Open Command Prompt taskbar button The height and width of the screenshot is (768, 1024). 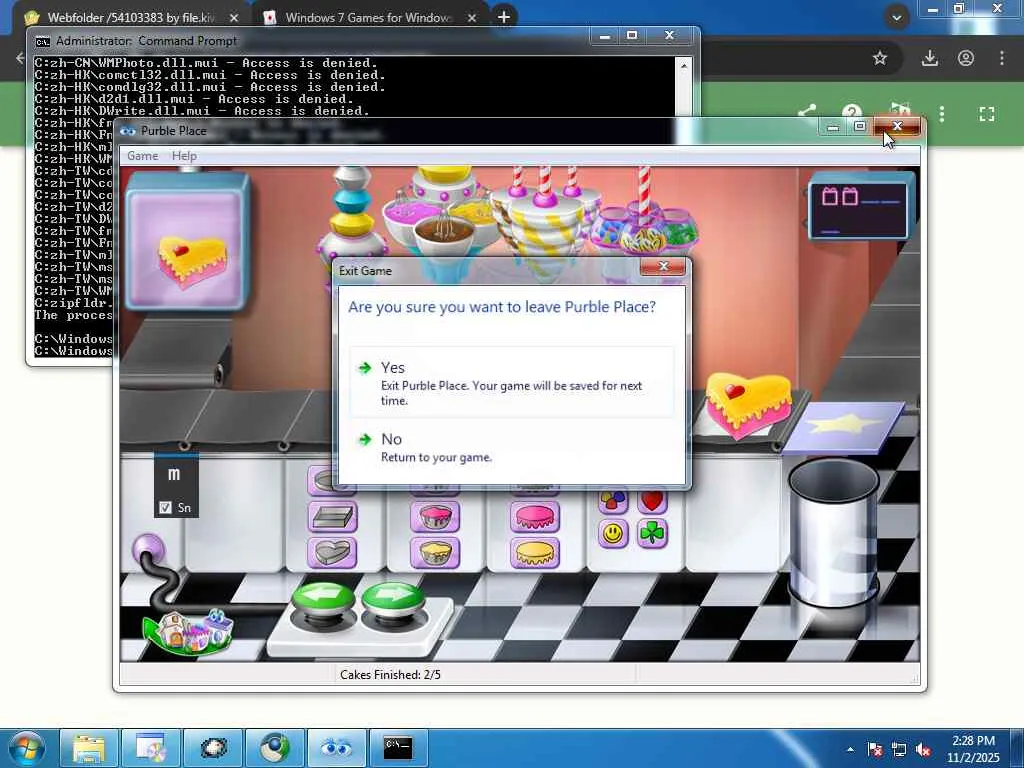[398, 748]
